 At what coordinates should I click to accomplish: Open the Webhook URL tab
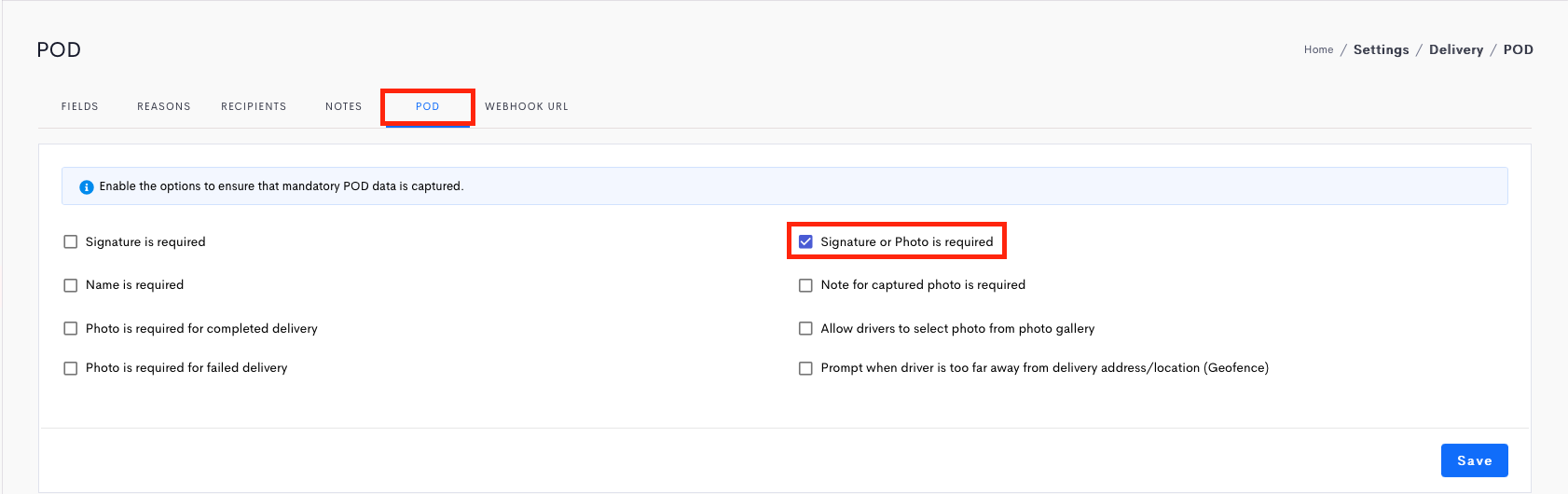tap(527, 106)
